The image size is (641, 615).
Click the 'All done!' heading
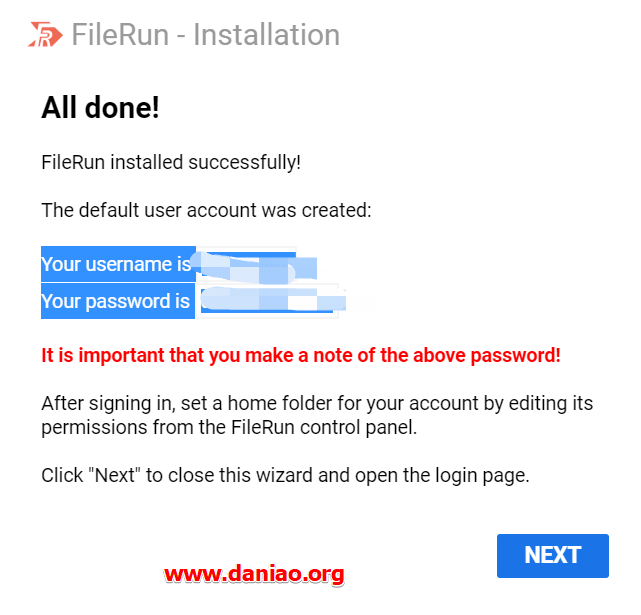100,108
